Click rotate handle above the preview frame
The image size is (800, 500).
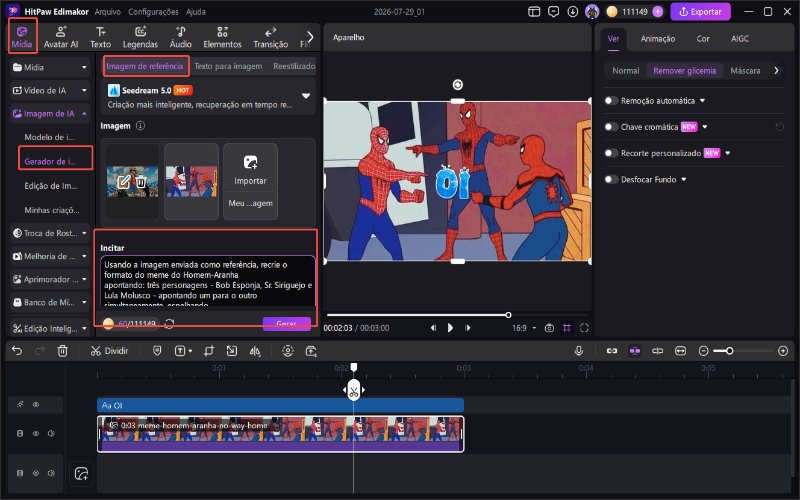458,85
